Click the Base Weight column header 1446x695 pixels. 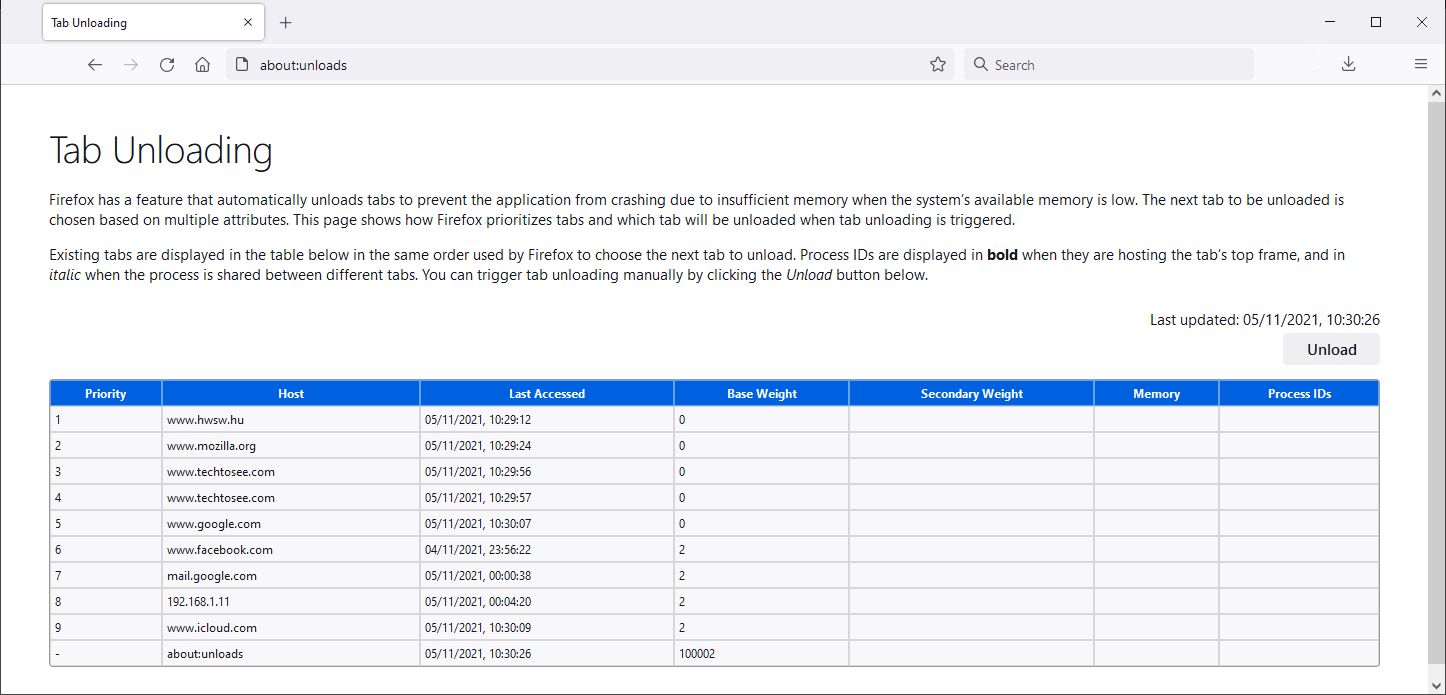(762, 393)
